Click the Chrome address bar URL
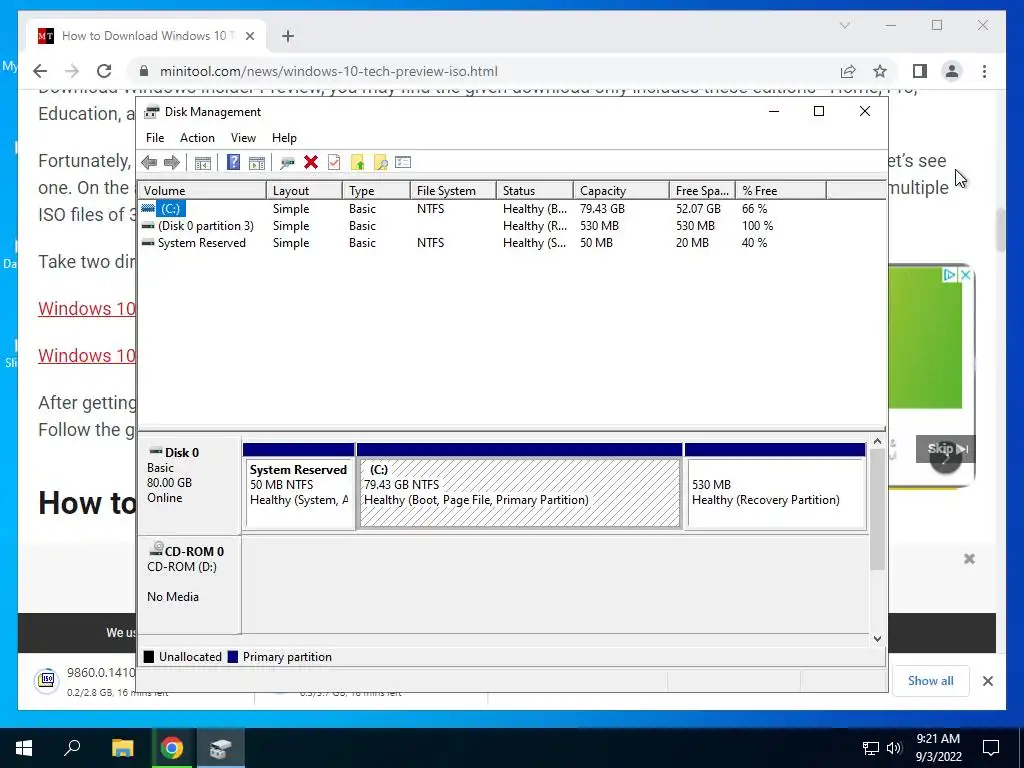Image resolution: width=1024 pixels, height=768 pixels. point(328,71)
